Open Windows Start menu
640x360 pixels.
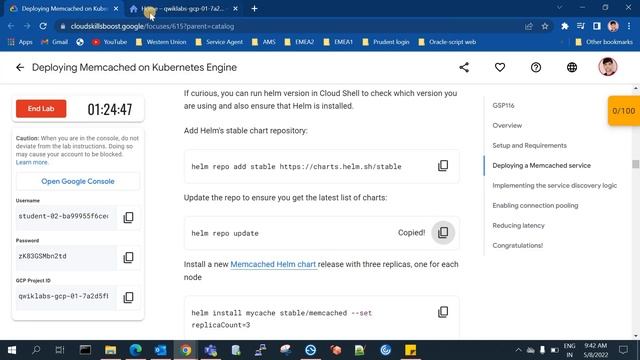(12, 350)
